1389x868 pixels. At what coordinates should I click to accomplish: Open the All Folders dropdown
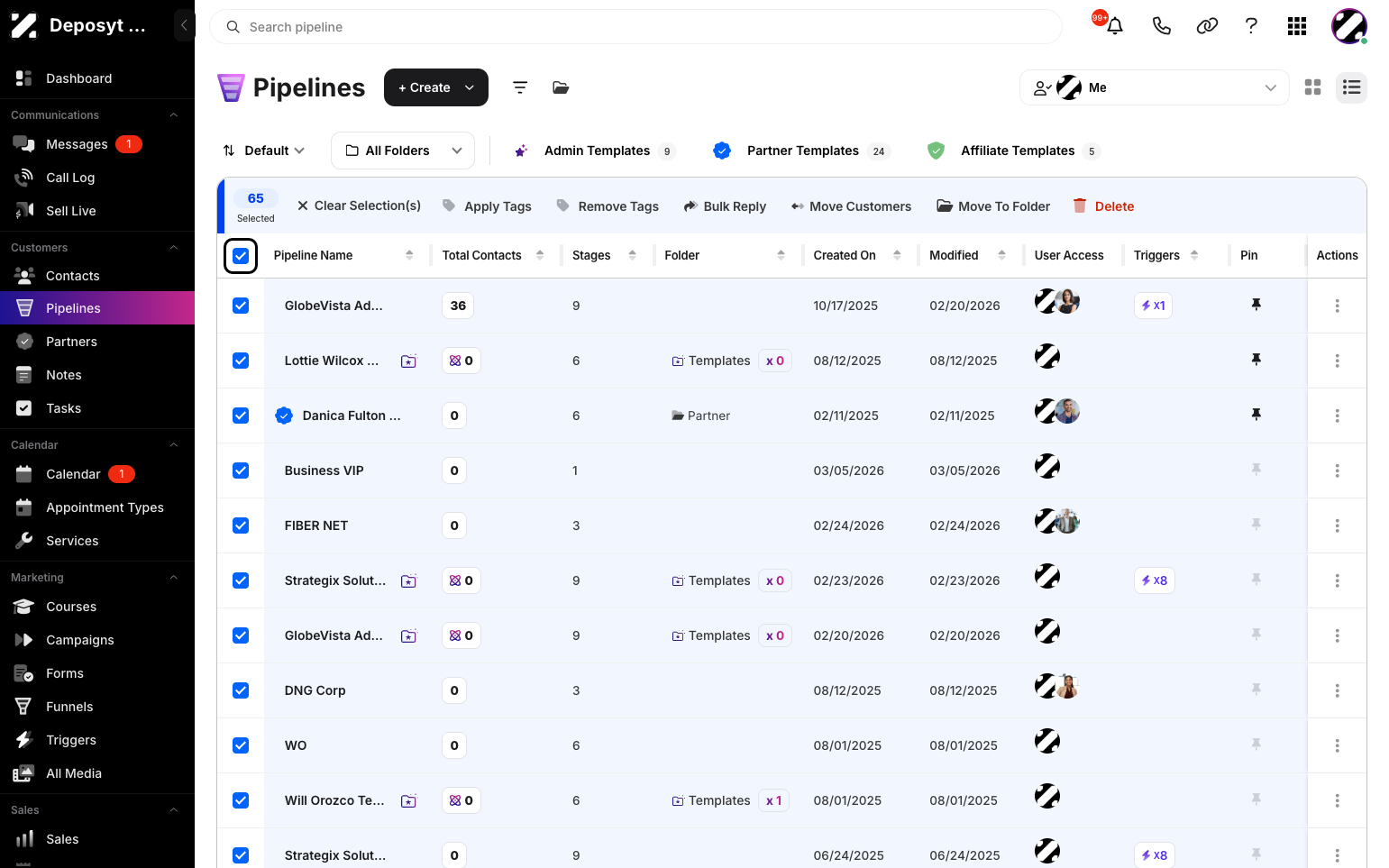click(403, 151)
